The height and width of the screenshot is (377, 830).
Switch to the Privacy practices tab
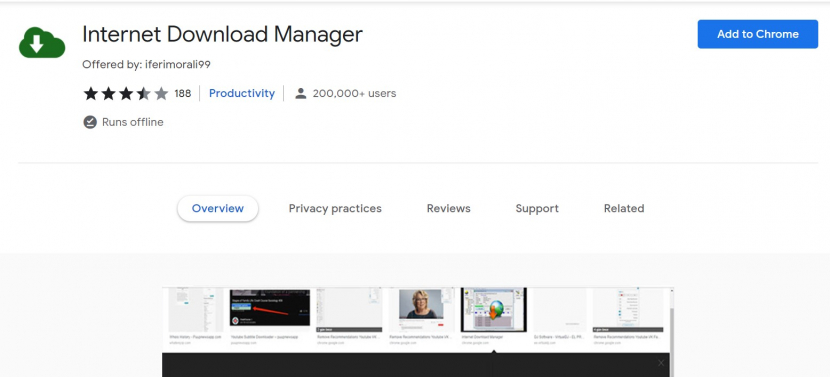coord(335,209)
